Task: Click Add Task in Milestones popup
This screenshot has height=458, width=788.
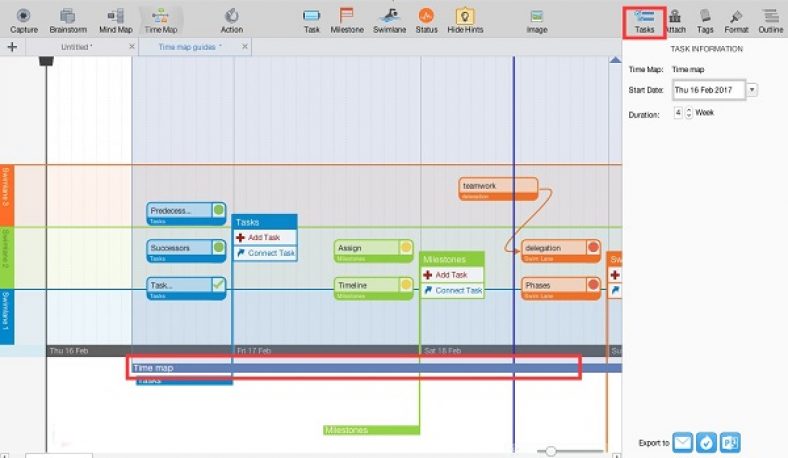Action: [452, 274]
